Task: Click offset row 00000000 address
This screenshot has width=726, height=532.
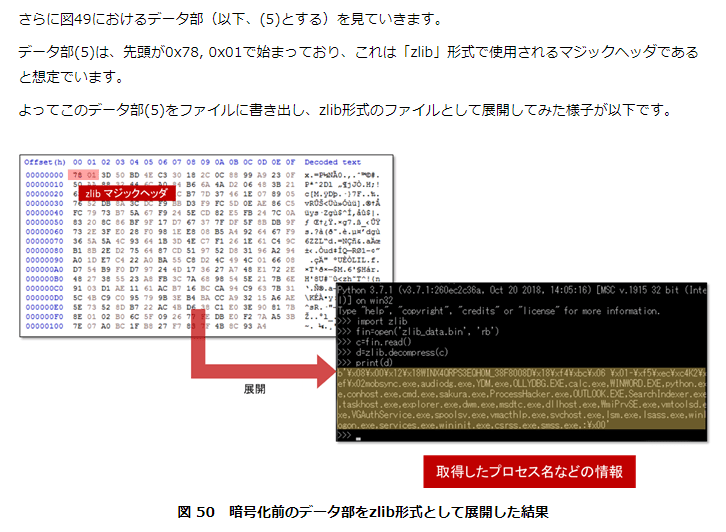Action: tap(44, 173)
